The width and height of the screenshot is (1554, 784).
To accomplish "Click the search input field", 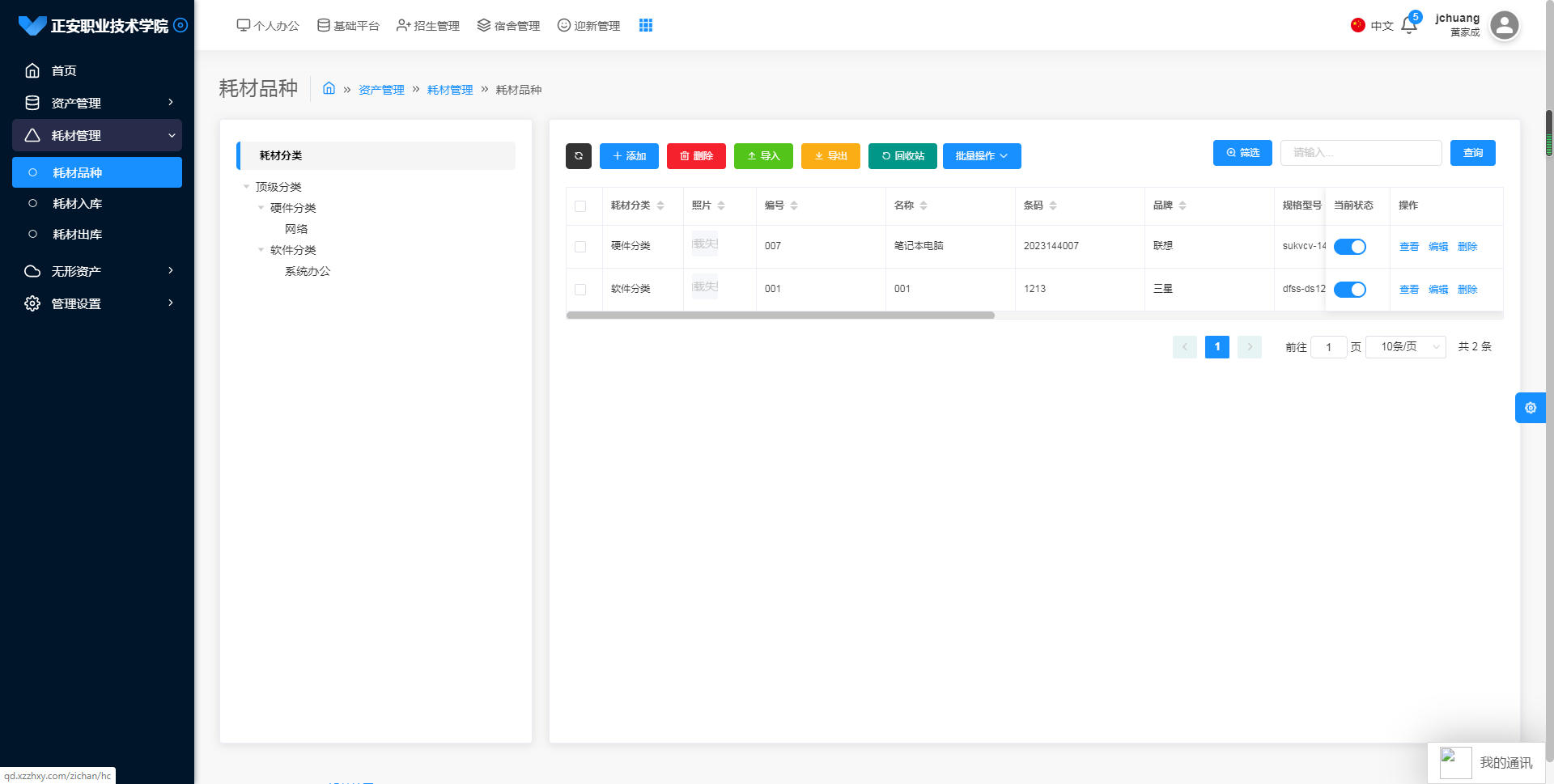I will pyautogui.click(x=1360, y=153).
